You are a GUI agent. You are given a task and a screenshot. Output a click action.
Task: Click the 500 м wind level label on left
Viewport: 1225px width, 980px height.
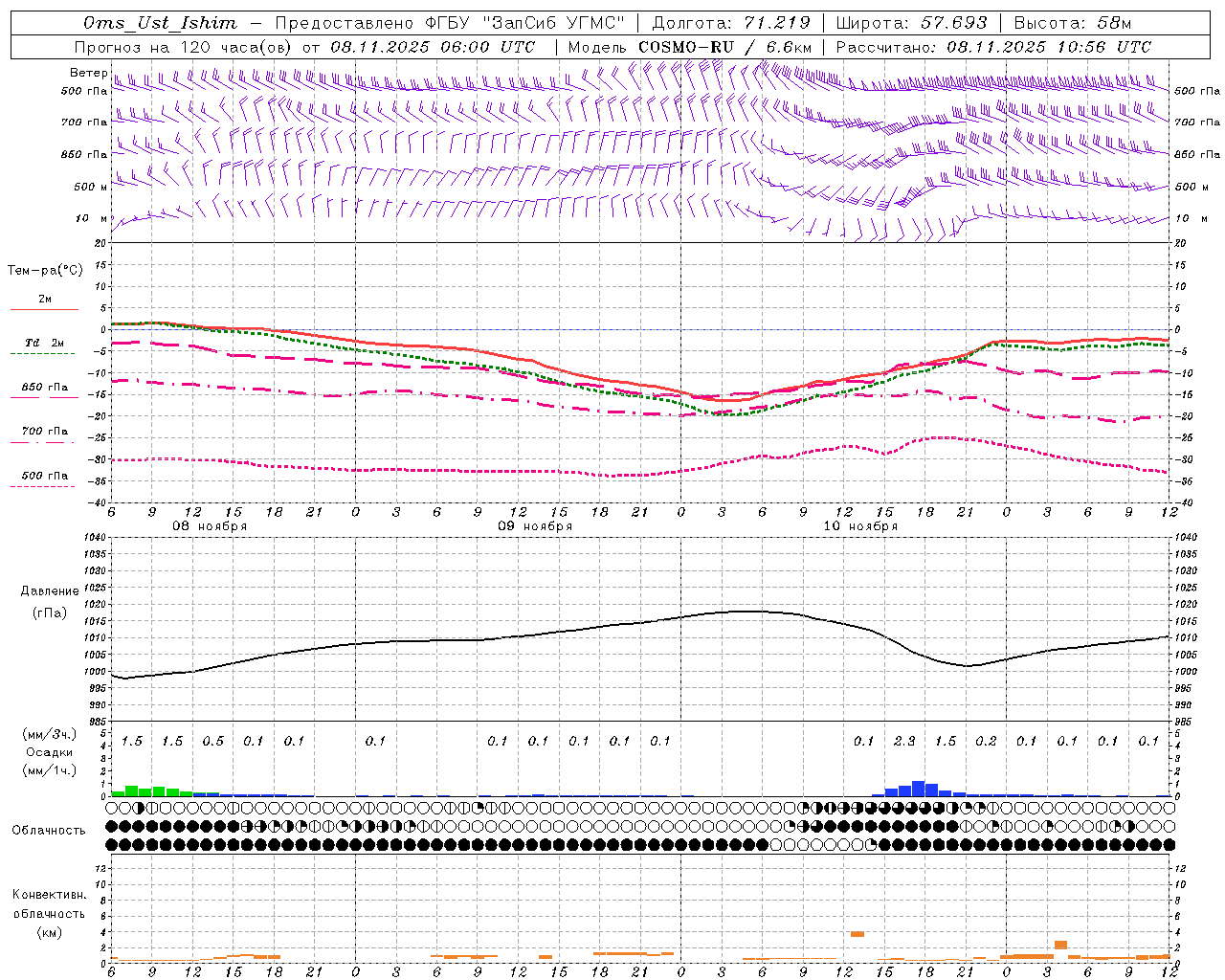tap(91, 187)
